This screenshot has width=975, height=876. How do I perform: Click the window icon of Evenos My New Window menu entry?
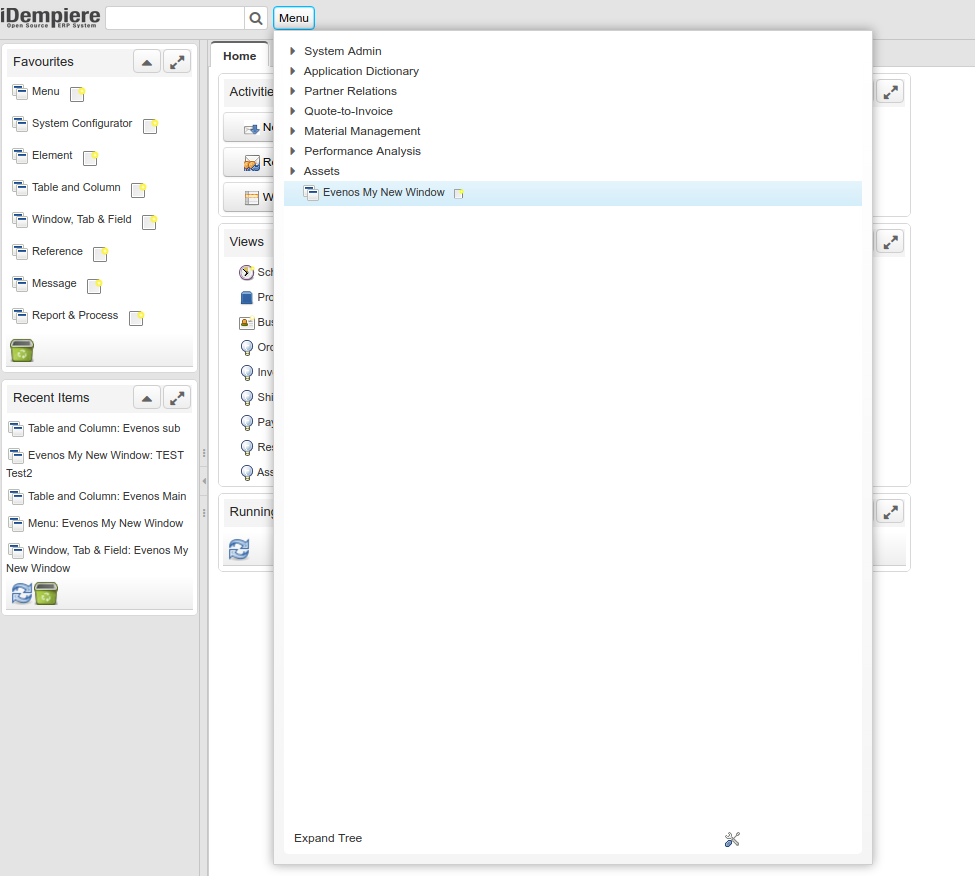(x=311, y=193)
